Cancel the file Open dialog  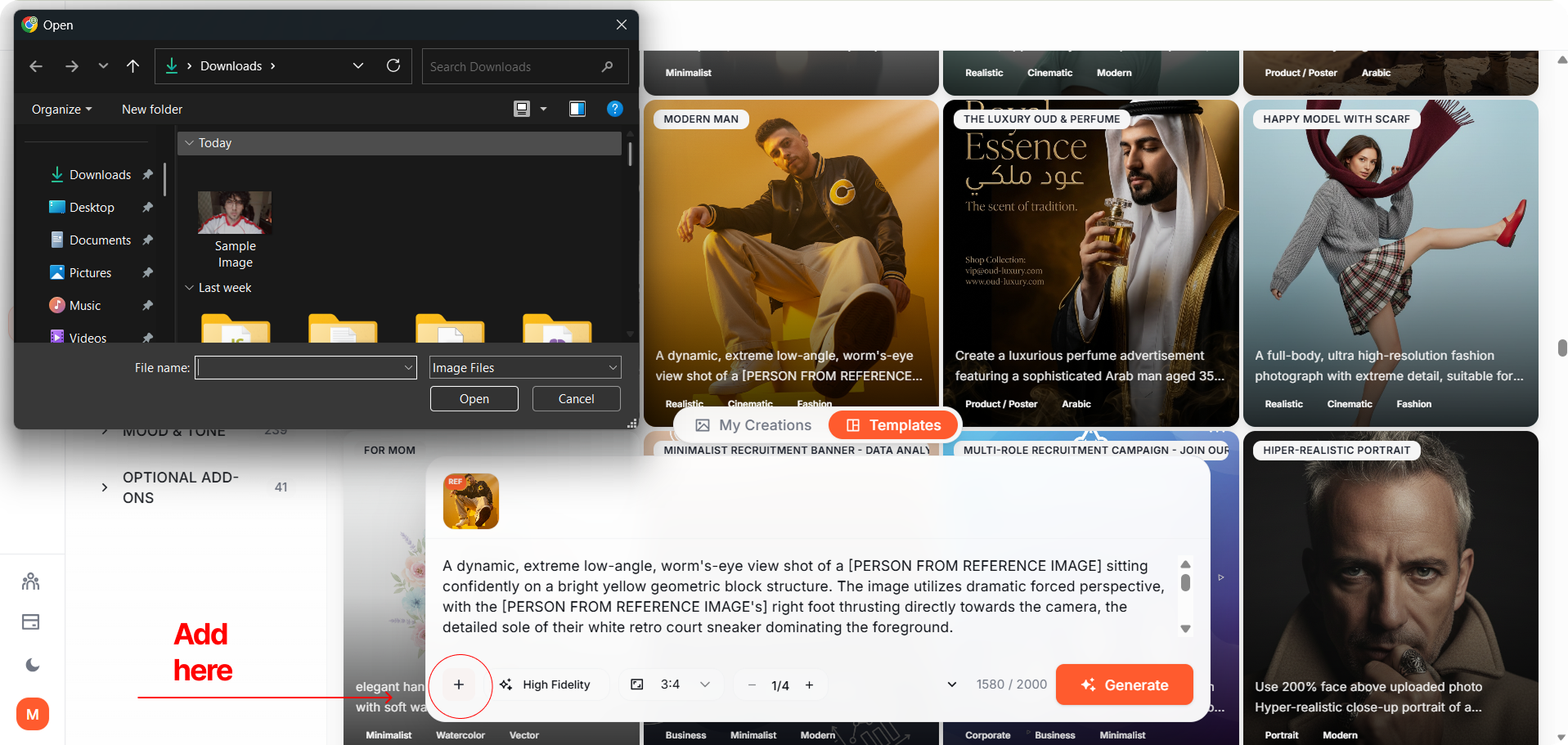(577, 399)
